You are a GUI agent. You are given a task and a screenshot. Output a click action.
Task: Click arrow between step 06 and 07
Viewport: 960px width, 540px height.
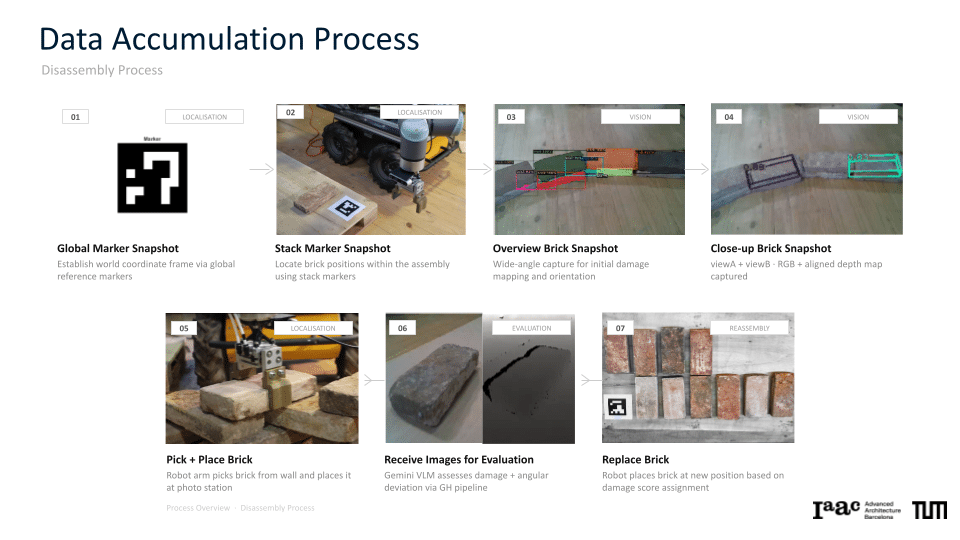click(590, 380)
